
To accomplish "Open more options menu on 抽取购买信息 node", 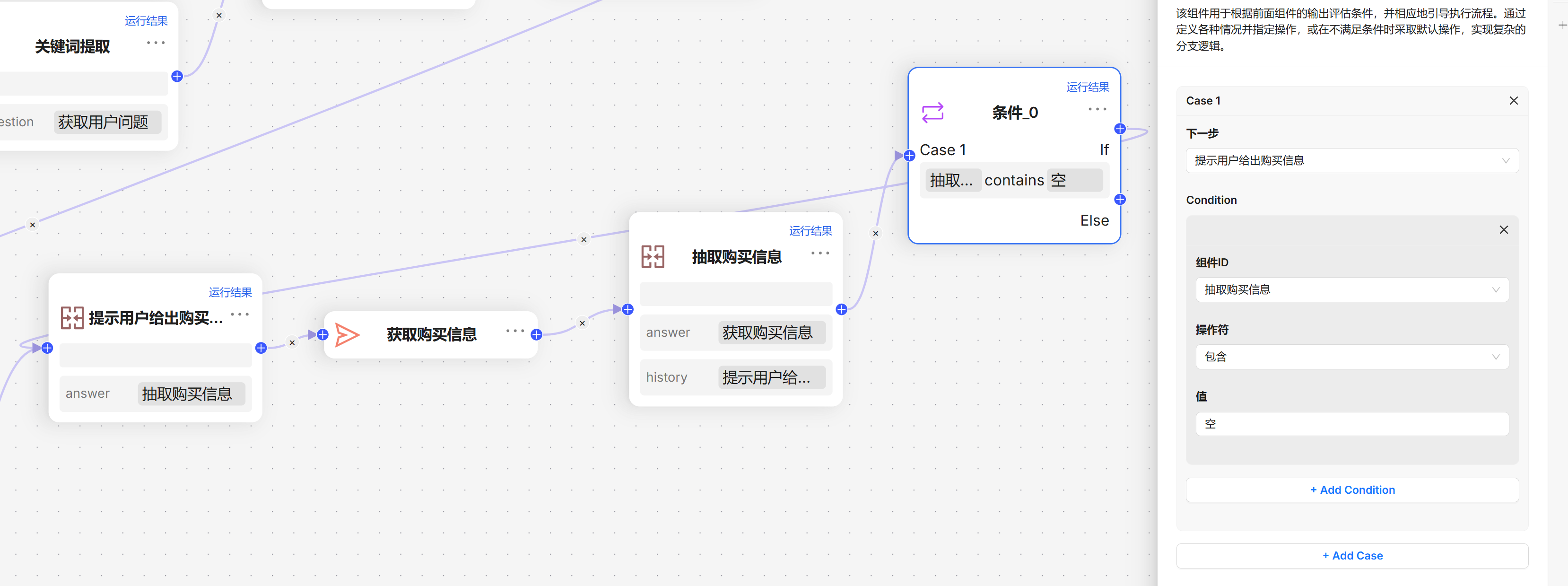I will pos(820,253).
